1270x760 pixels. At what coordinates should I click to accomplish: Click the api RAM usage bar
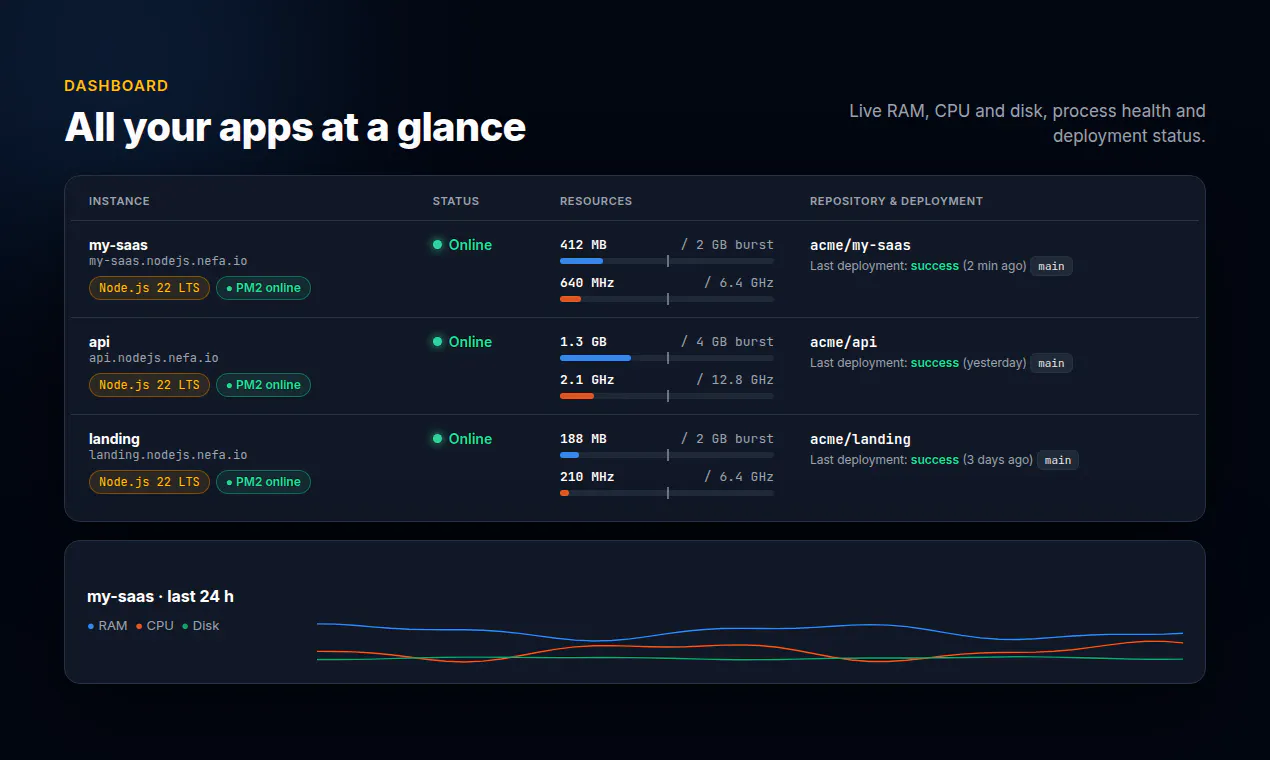pos(667,358)
